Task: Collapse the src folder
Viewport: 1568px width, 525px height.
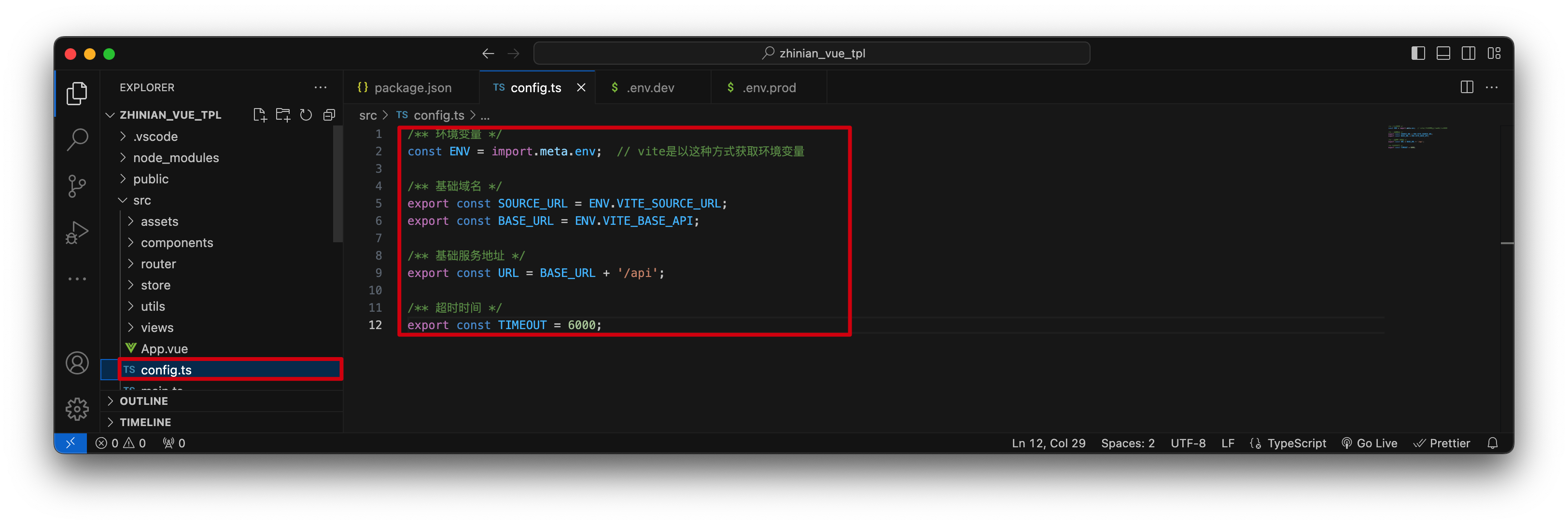Action: [222, 200]
